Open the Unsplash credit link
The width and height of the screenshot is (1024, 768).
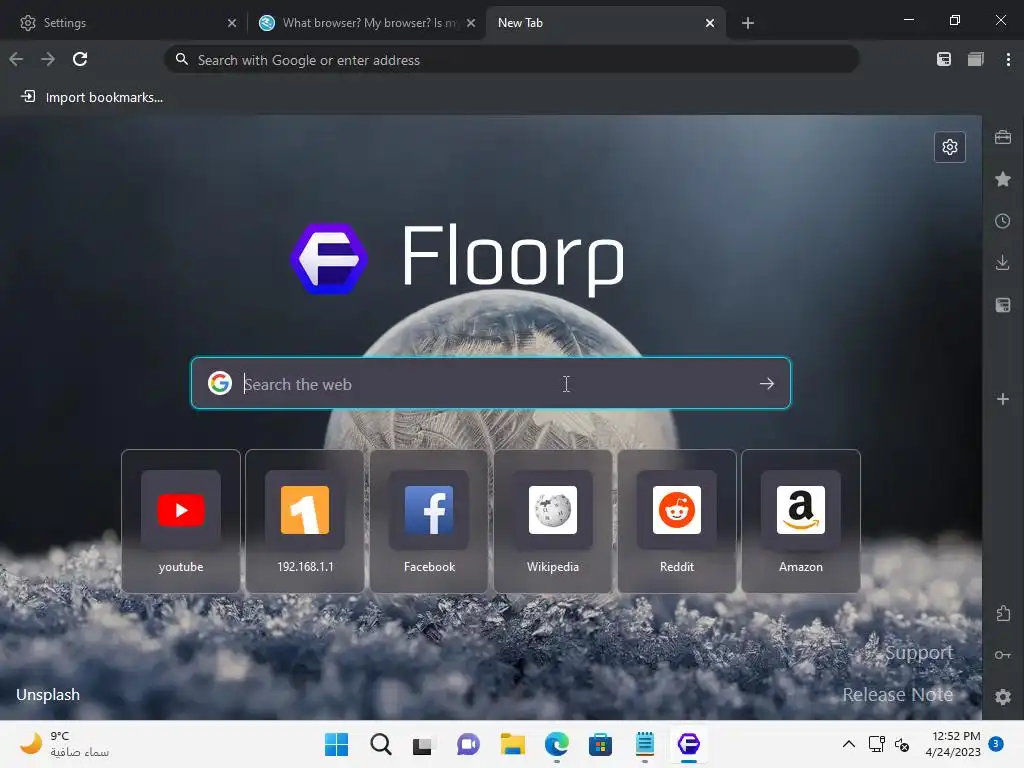tap(48, 694)
